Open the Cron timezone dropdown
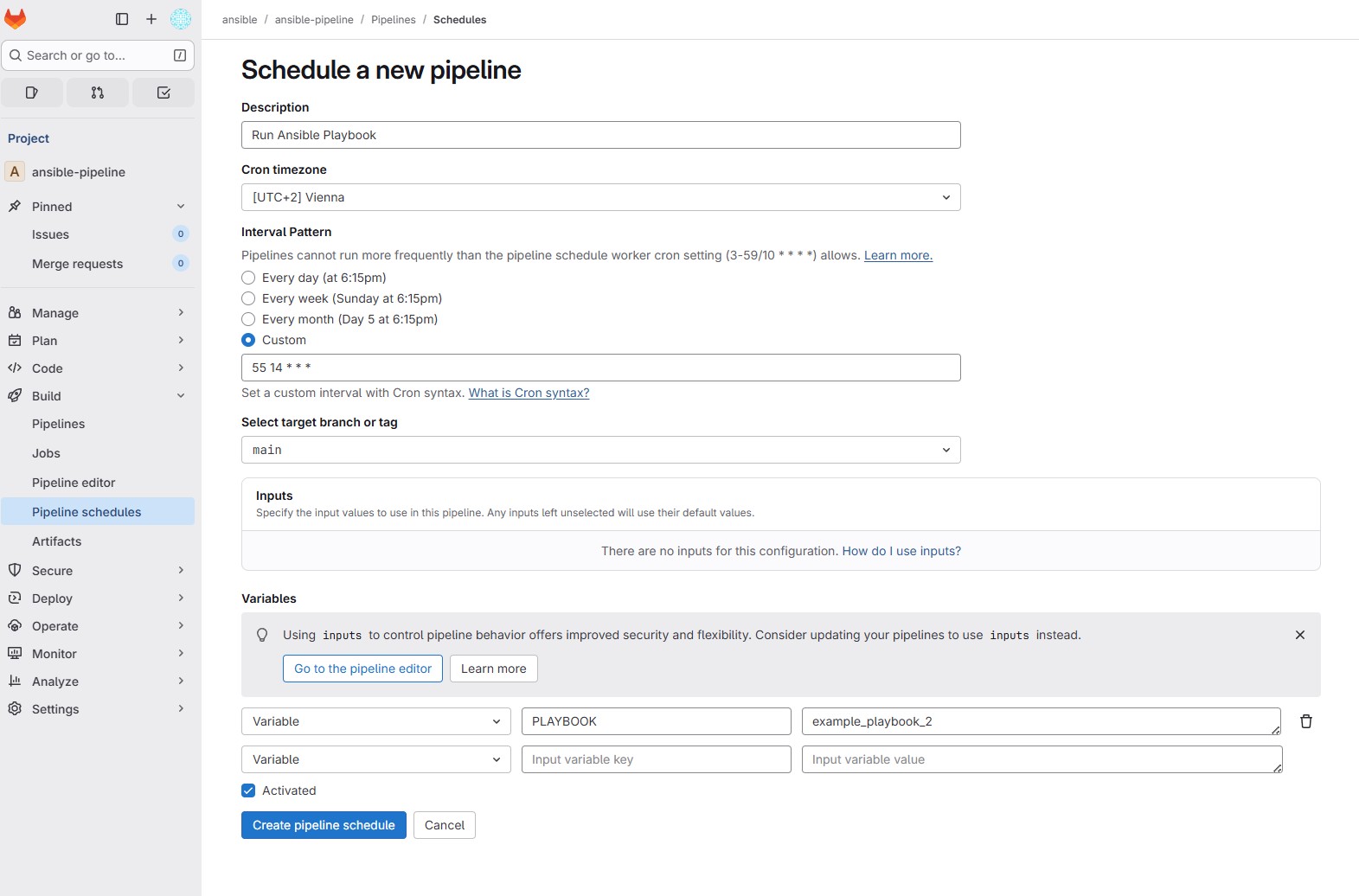 pos(600,197)
